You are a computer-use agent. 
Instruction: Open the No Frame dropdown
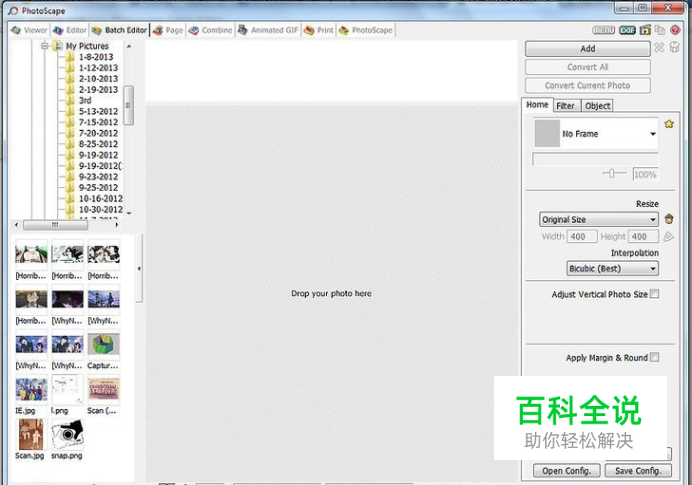[x=595, y=134]
